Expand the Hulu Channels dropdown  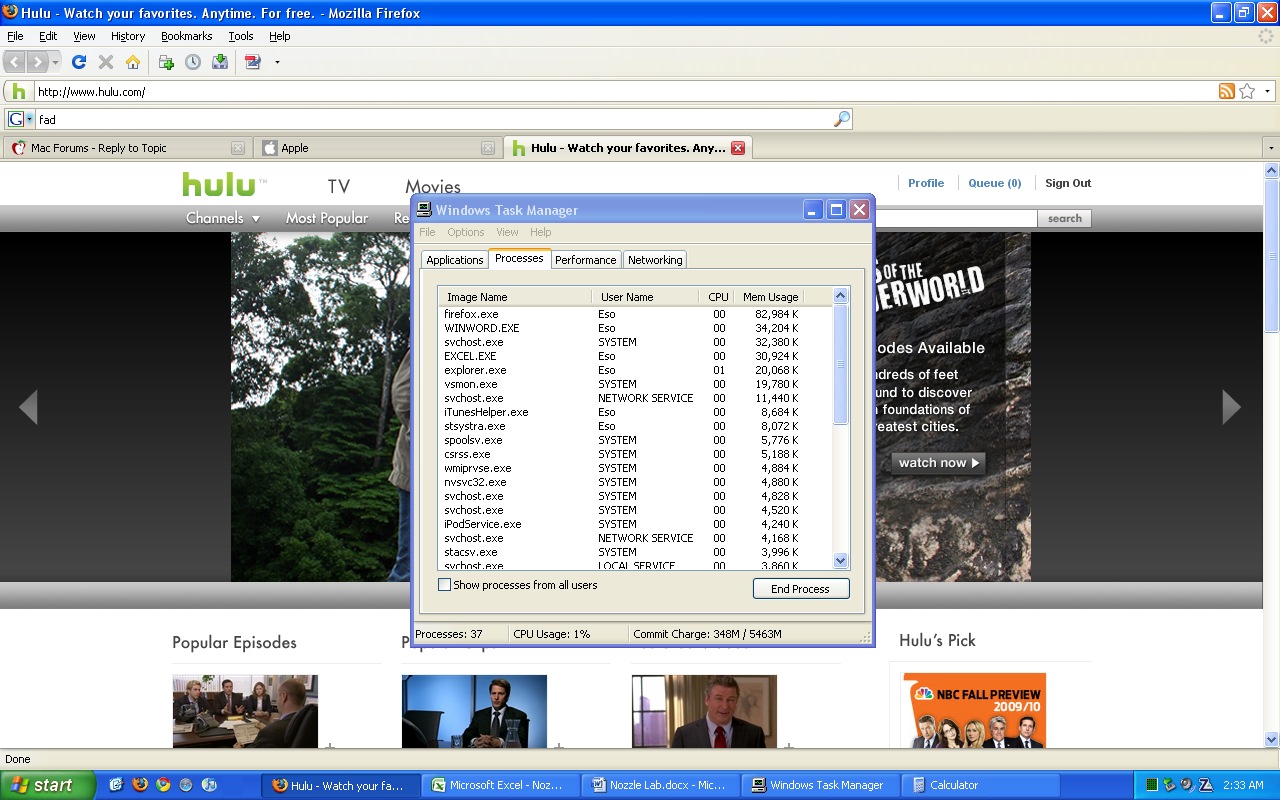click(223, 218)
